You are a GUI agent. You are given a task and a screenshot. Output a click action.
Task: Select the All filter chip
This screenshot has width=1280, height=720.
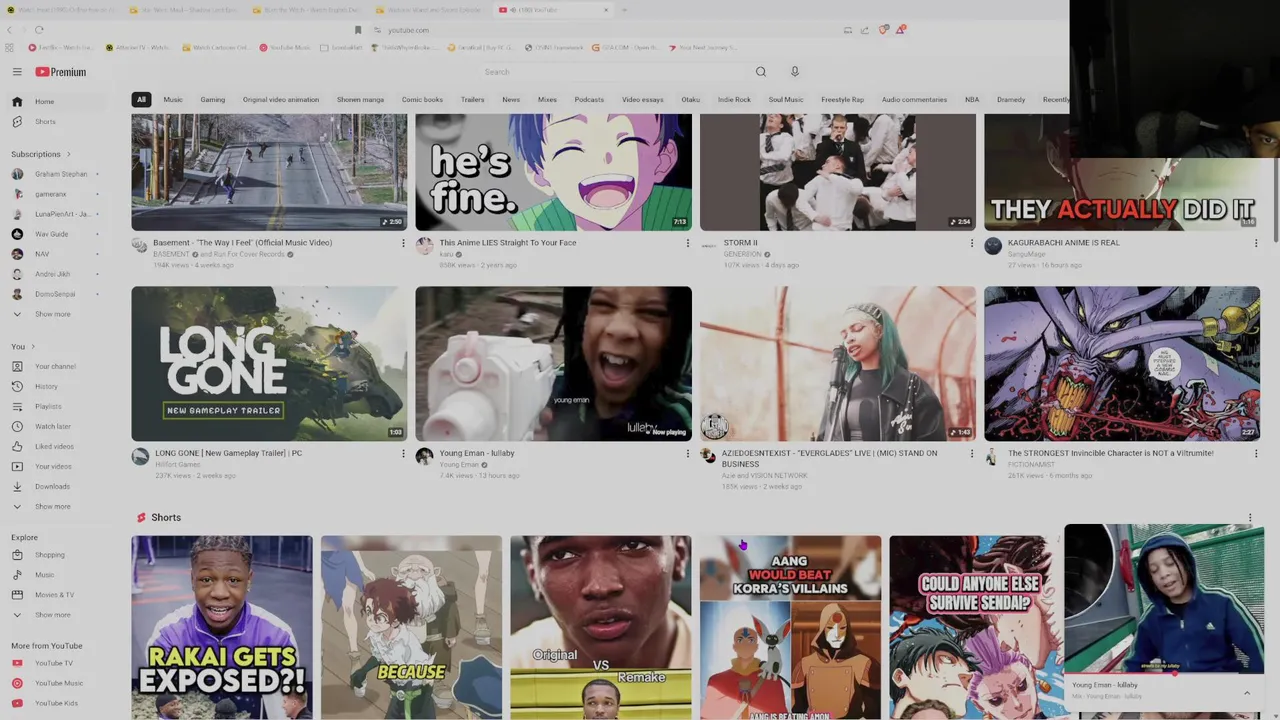pos(141,100)
